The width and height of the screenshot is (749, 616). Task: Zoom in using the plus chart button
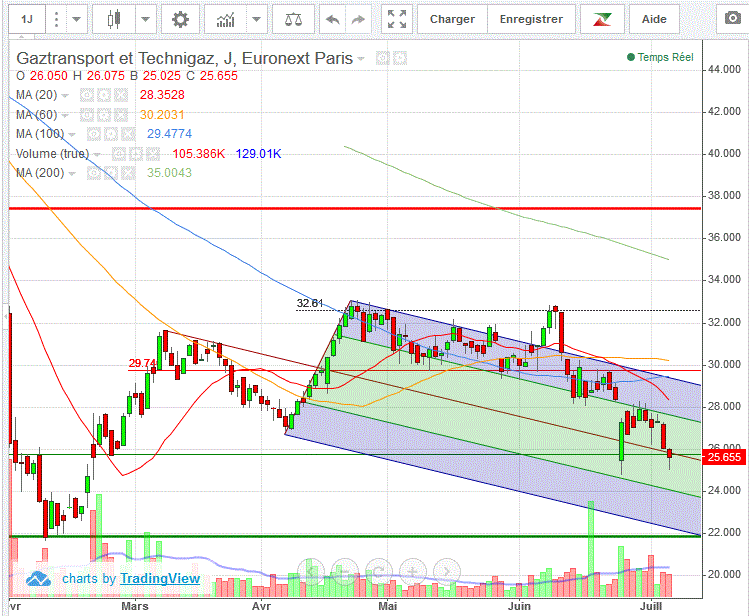pos(412,572)
